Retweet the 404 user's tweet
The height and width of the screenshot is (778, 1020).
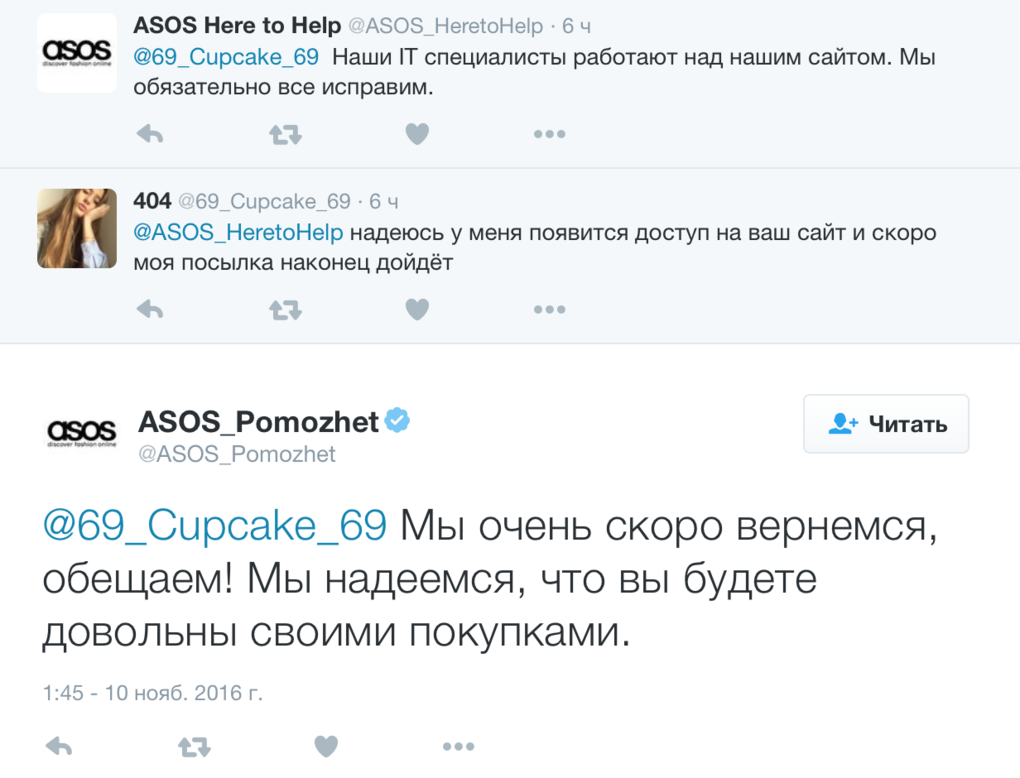click(286, 310)
